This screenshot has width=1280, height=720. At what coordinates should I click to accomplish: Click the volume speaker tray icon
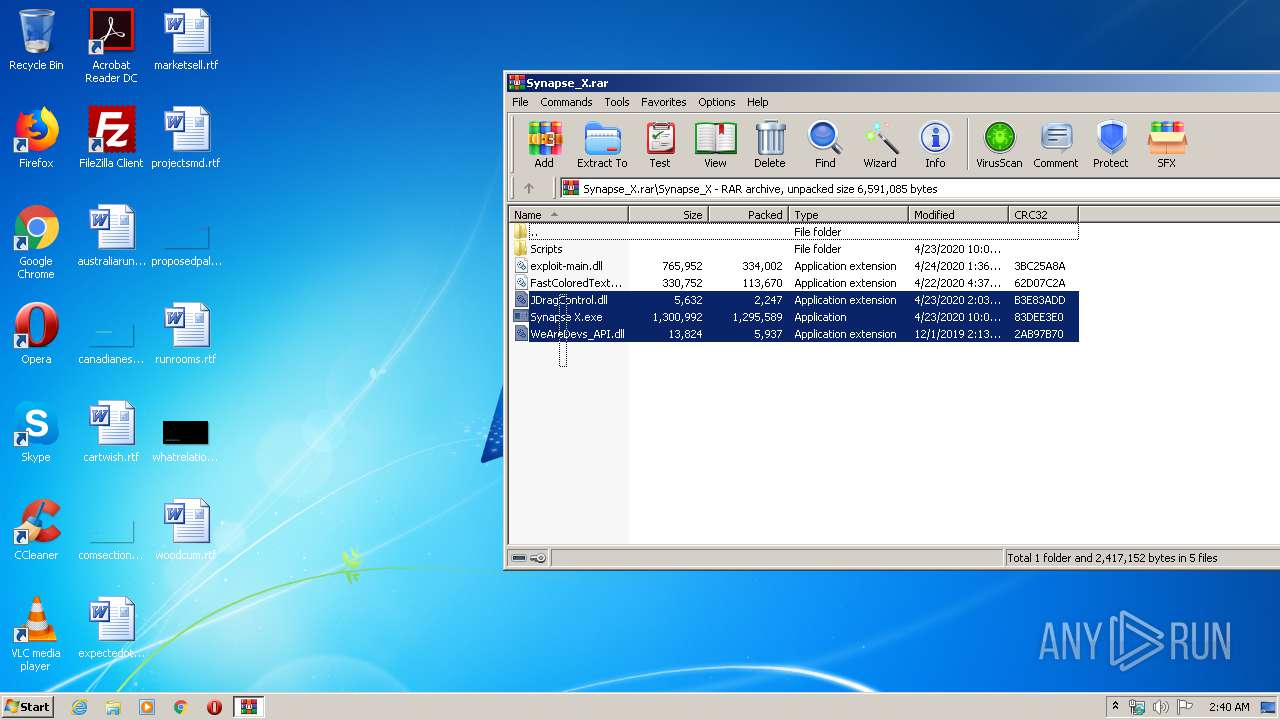1161,707
